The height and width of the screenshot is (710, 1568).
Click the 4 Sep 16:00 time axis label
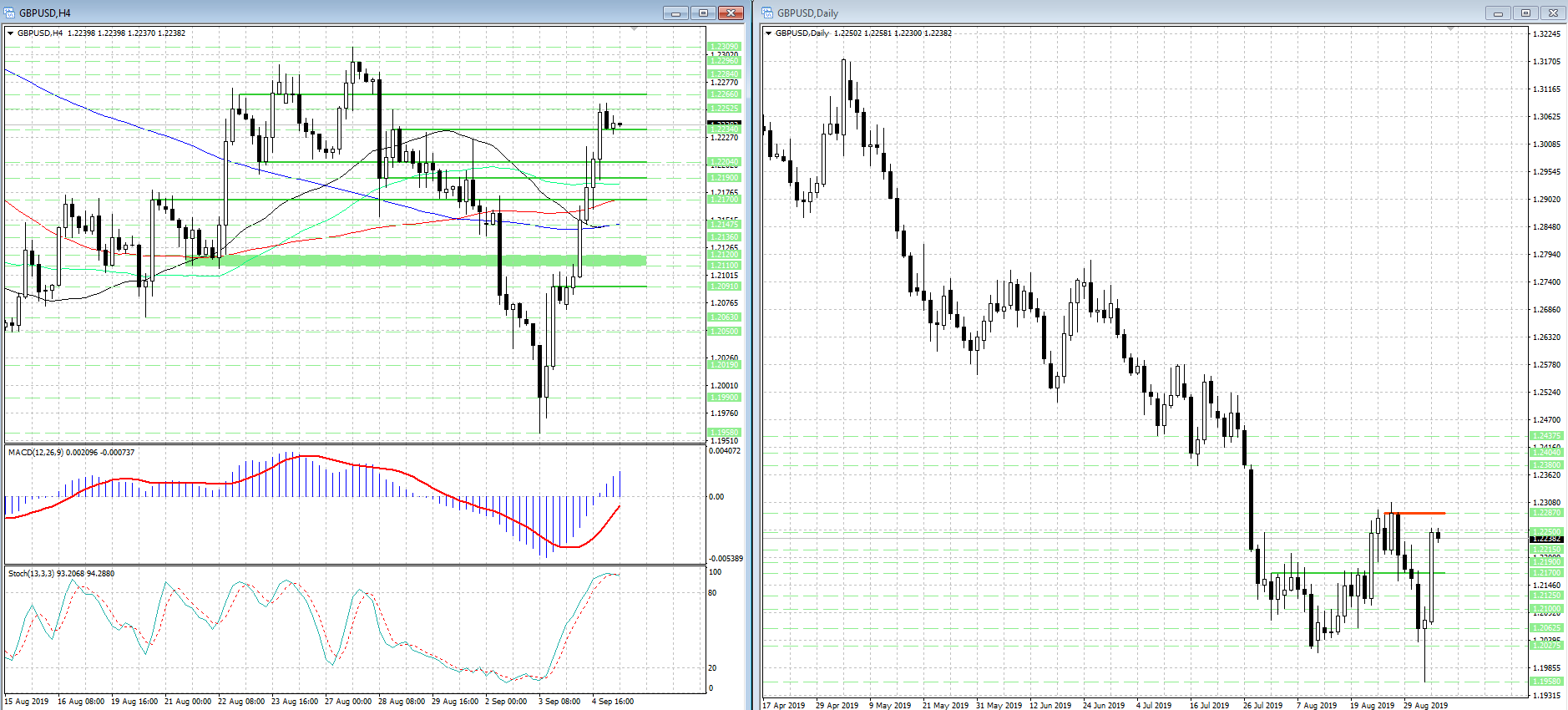(613, 702)
